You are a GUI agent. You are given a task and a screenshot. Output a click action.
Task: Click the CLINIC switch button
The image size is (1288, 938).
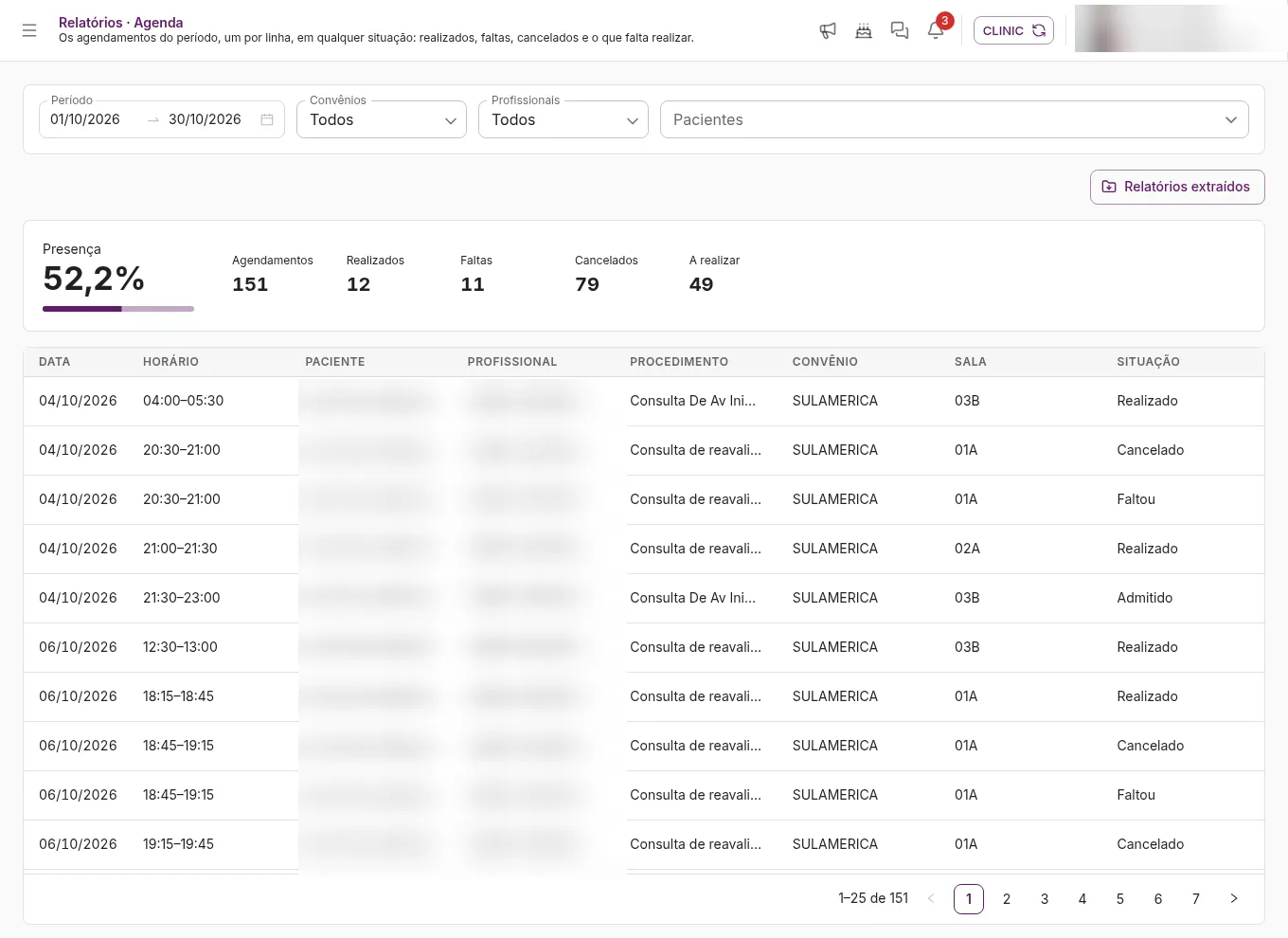pyautogui.click(x=1013, y=30)
